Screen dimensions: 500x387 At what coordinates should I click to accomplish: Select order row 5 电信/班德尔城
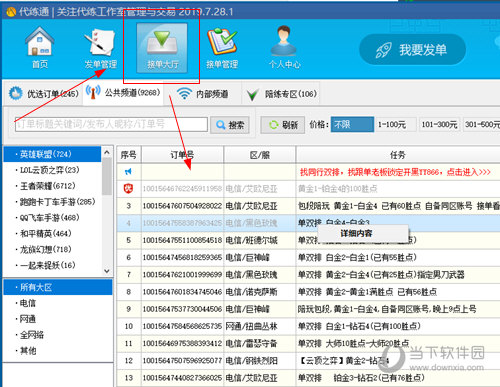pyautogui.click(x=308, y=240)
